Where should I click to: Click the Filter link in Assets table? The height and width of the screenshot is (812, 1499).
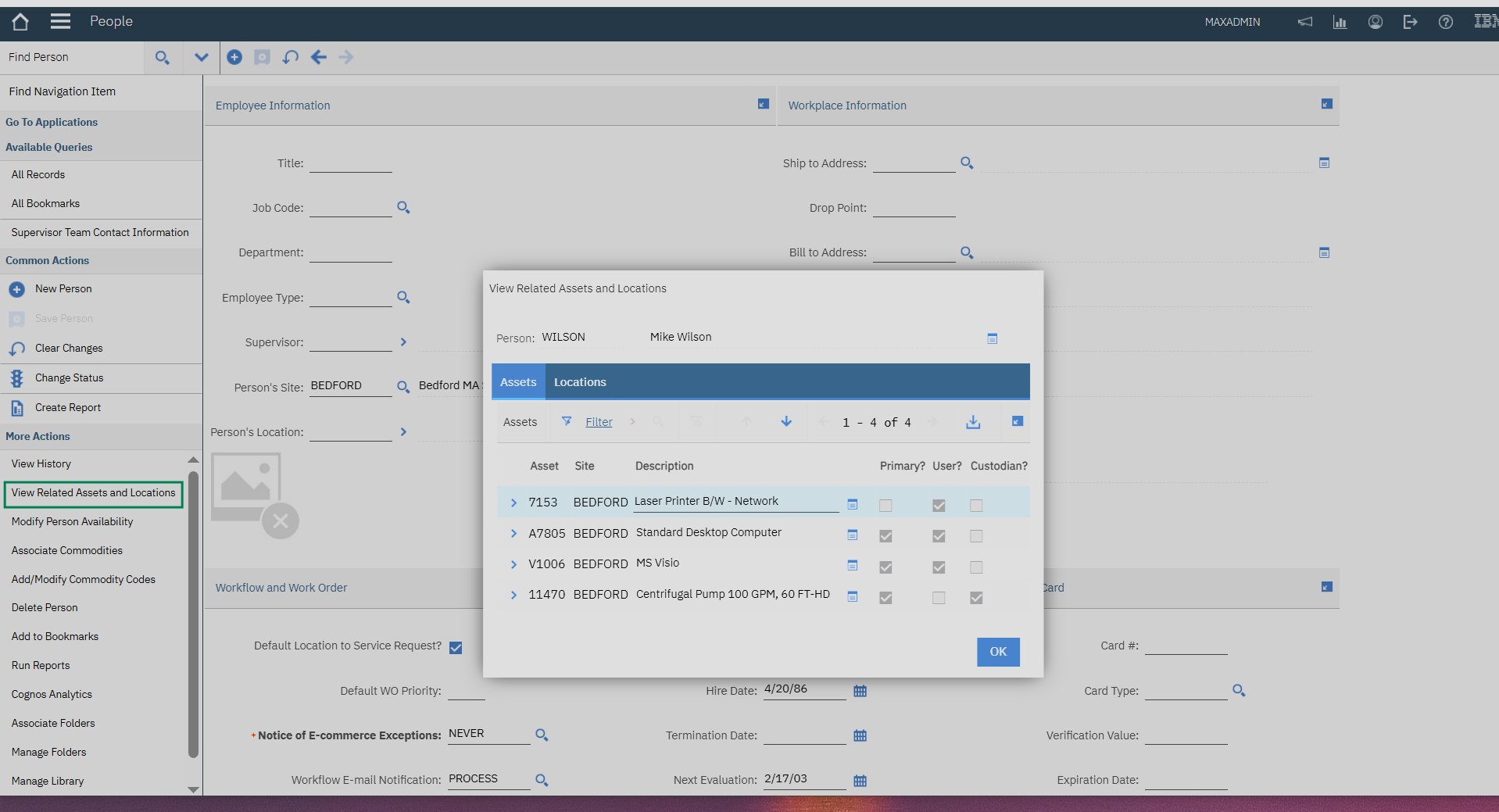pos(599,422)
